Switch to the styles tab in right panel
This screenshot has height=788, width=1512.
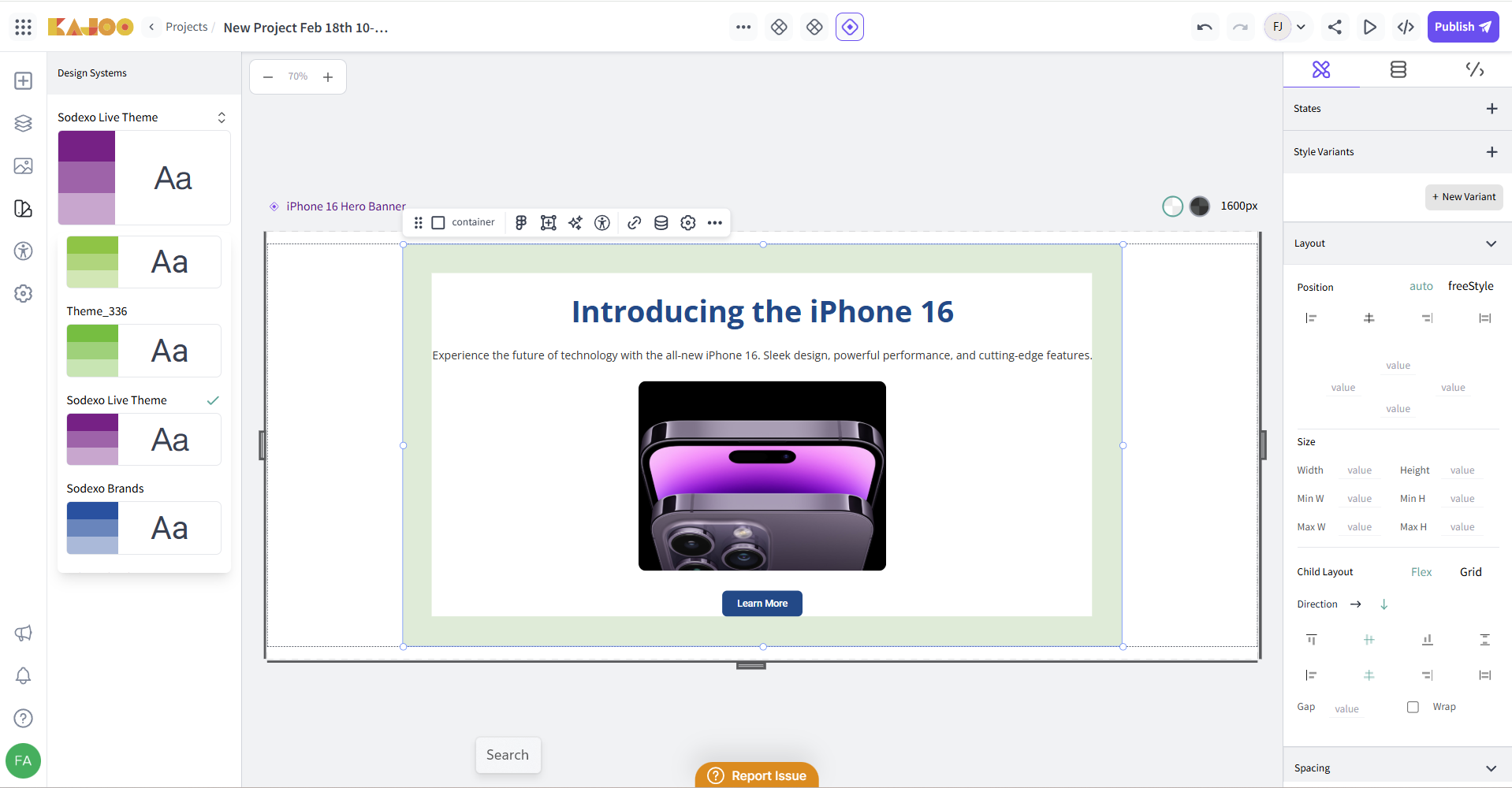pos(1321,69)
